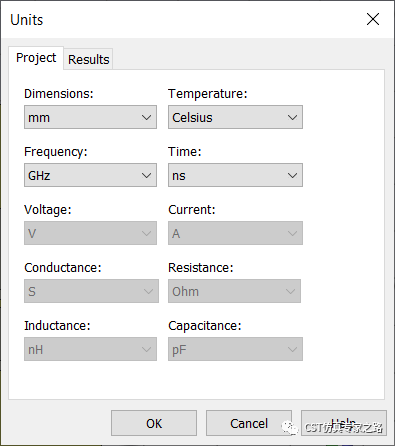Open the Dimensions unit dropdown
This screenshot has width=395, height=446.
(x=90, y=117)
